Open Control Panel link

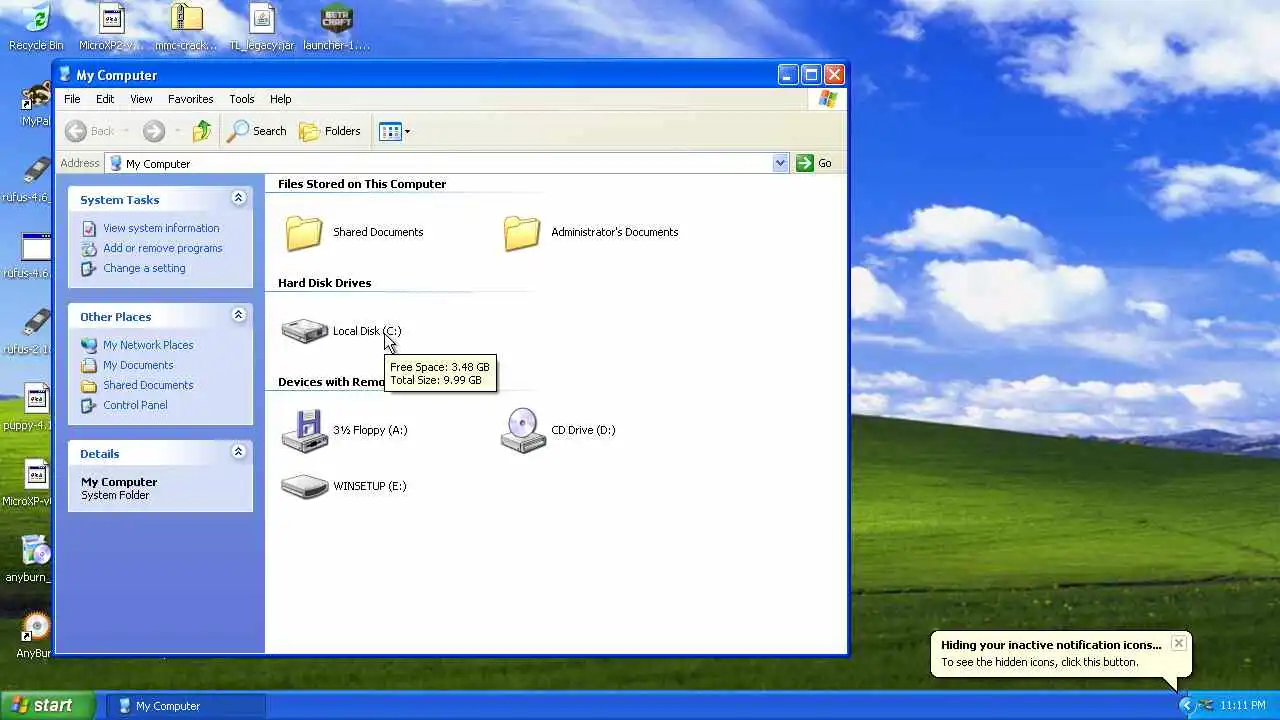[135, 405]
